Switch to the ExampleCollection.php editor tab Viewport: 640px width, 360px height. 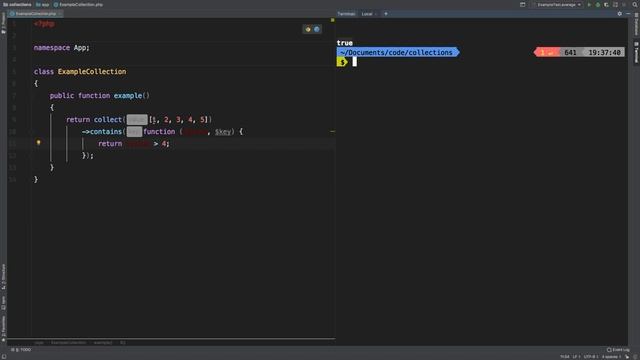tap(35, 13)
